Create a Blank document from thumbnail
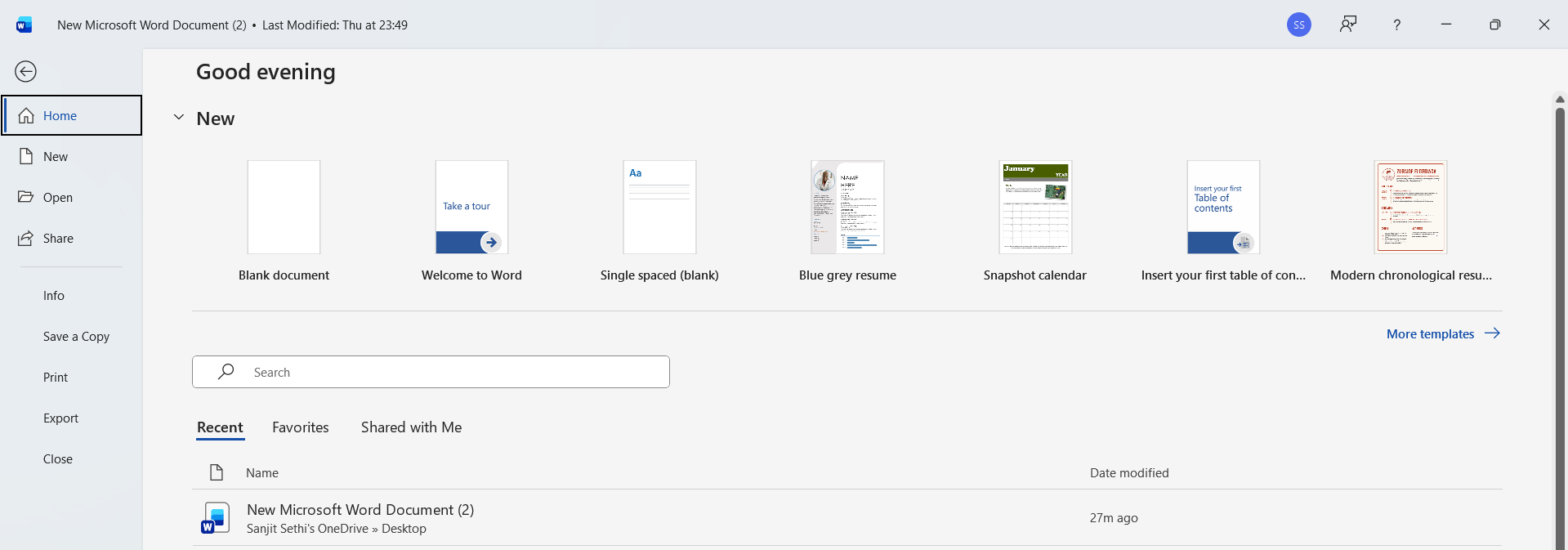 pyautogui.click(x=284, y=208)
